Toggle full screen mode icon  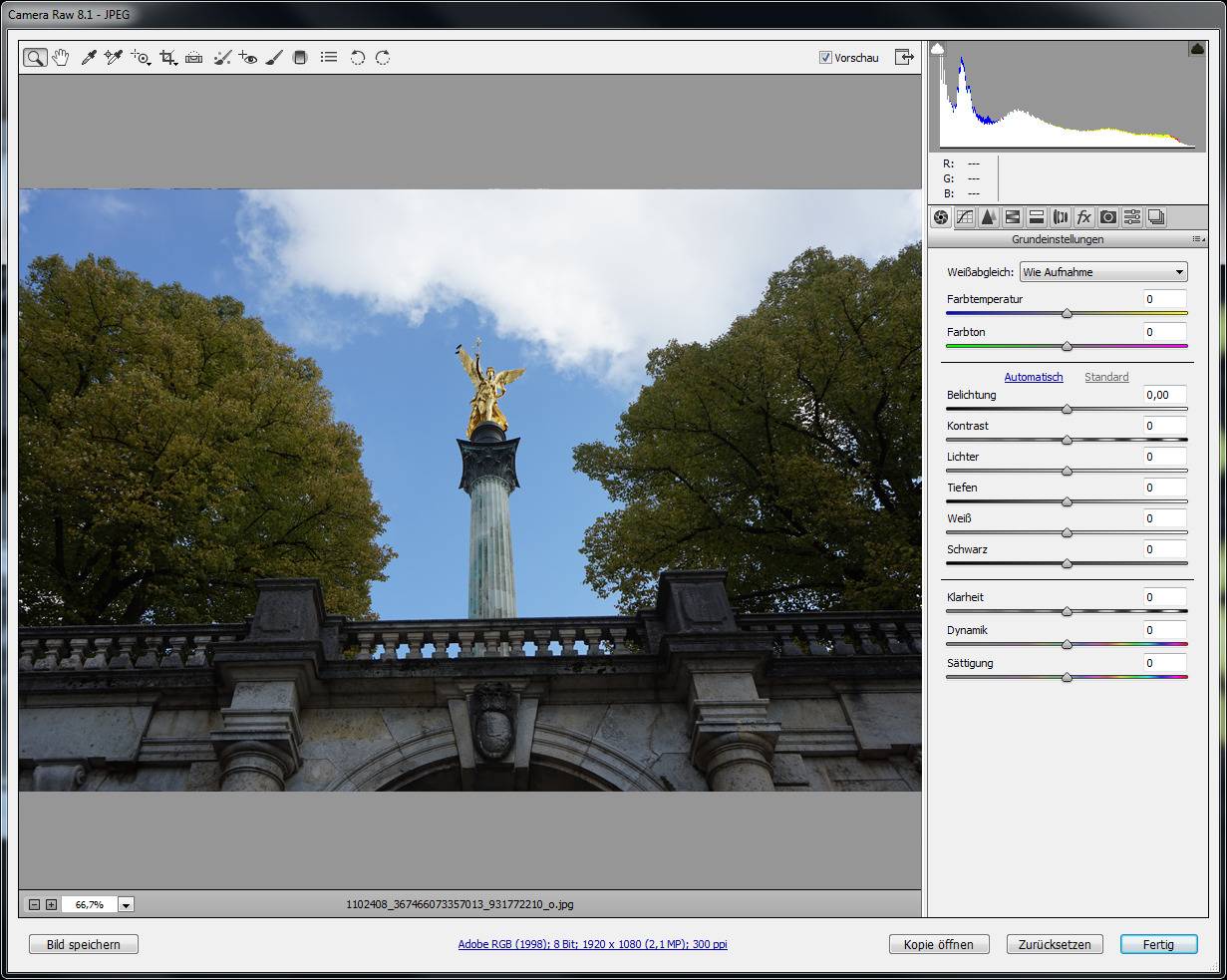pyautogui.click(x=904, y=57)
